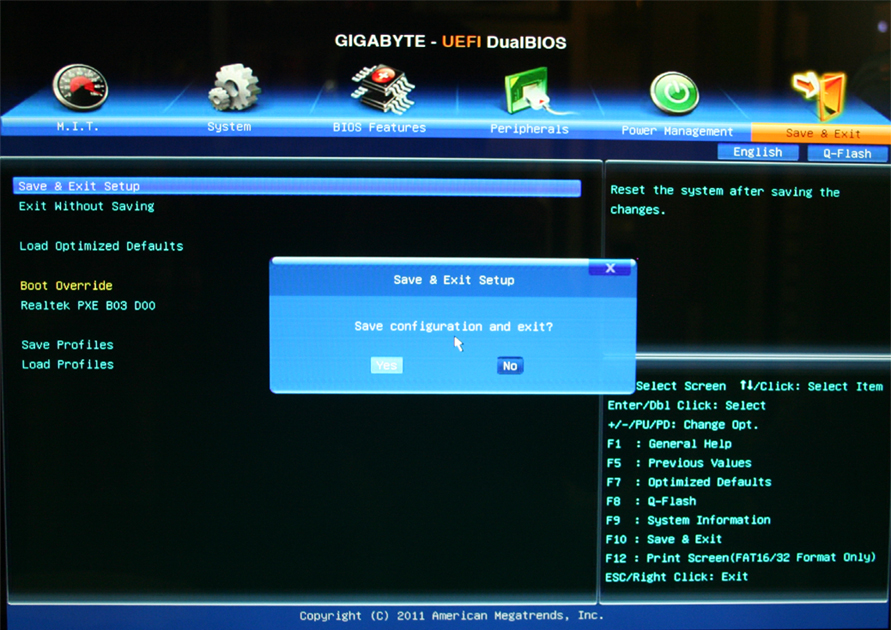Image resolution: width=891 pixels, height=630 pixels.
Task: Choose Exit Without Saving
Action: [86, 206]
